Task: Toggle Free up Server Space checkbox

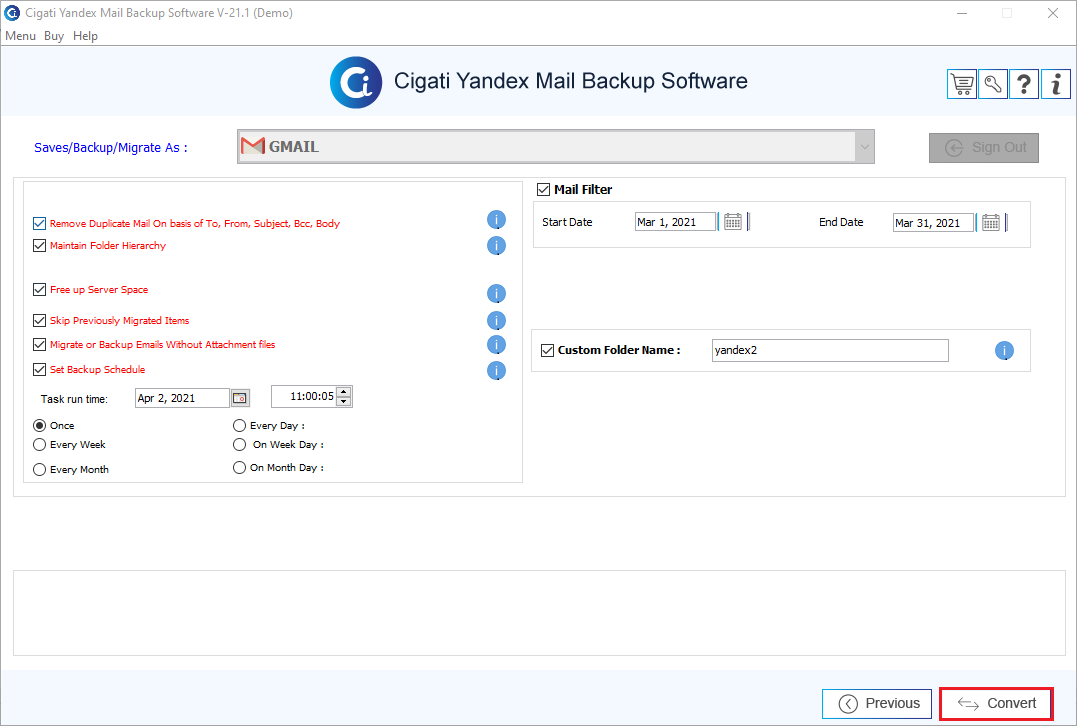Action: [39, 289]
